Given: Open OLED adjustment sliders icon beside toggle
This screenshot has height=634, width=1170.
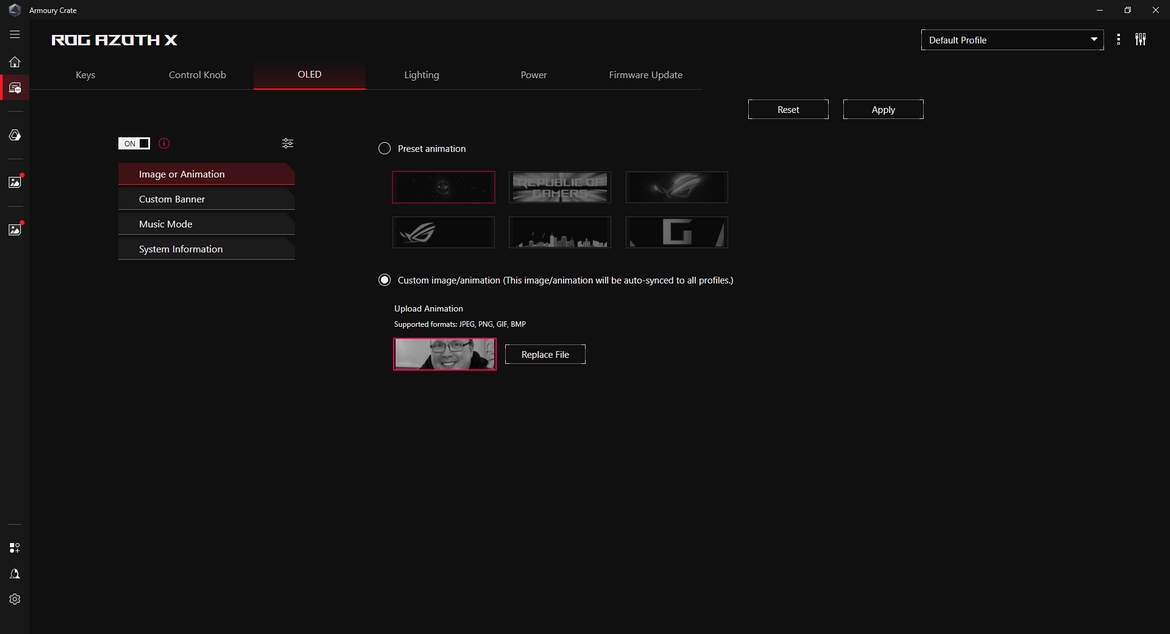Looking at the screenshot, I should point(287,143).
